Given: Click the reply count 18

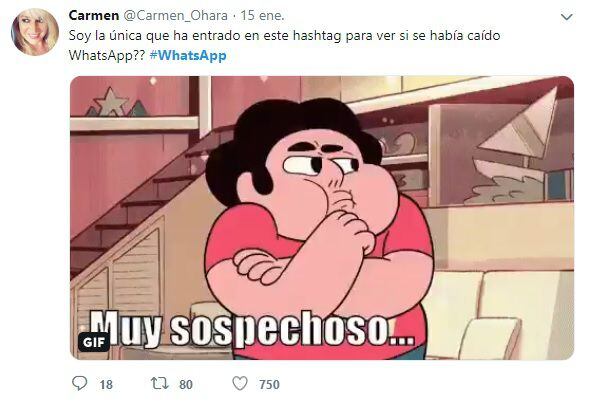Looking at the screenshot, I should tap(106, 384).
